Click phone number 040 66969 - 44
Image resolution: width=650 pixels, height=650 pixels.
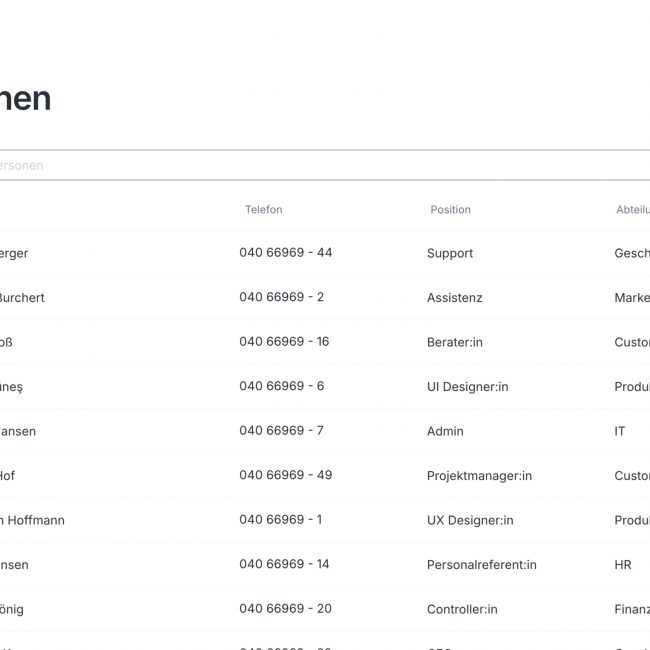click(x=285, y=253)
